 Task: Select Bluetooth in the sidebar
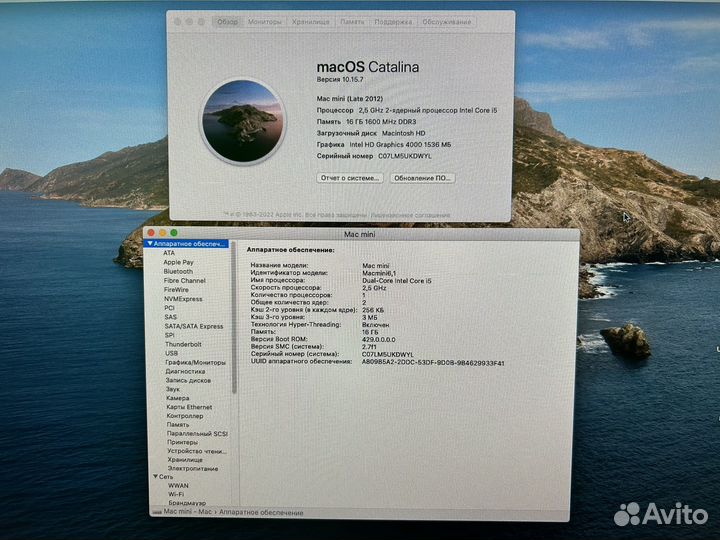(178, 271)
